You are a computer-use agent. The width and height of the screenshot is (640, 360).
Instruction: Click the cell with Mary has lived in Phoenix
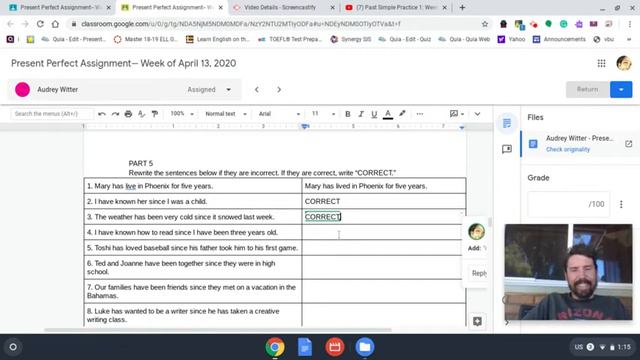(x=384, y=186)
